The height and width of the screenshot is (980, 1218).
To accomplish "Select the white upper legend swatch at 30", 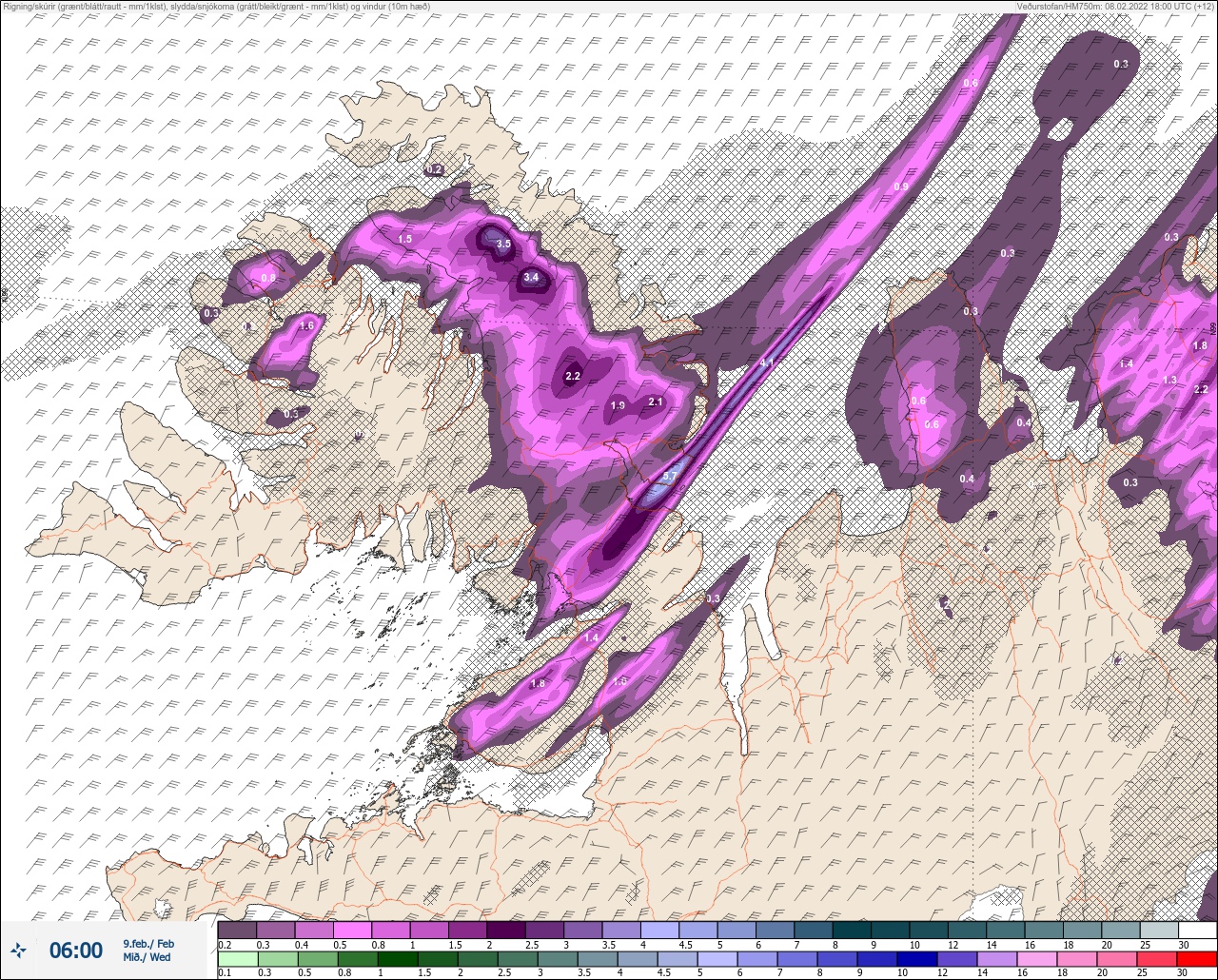I will 1197,930.
